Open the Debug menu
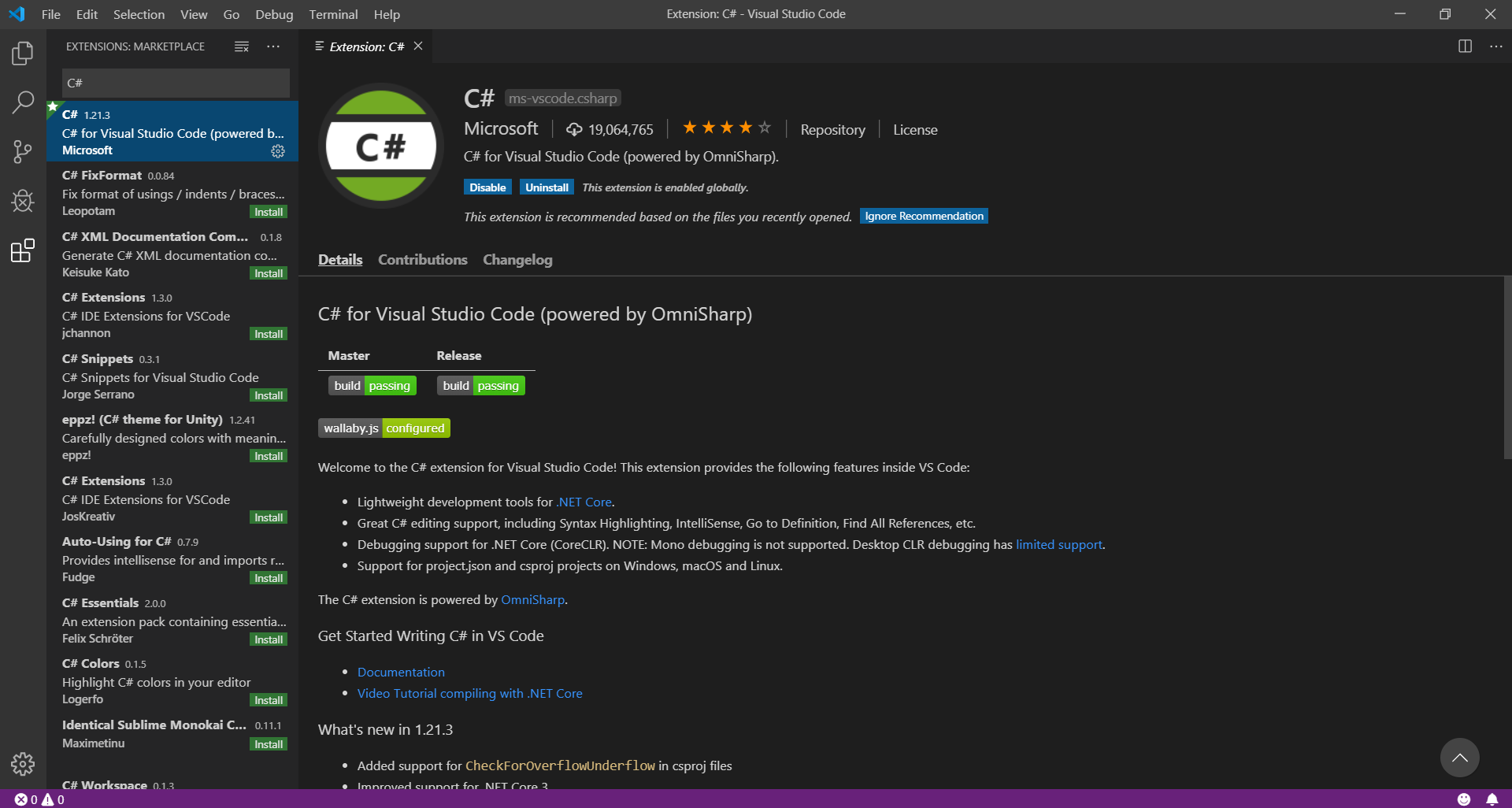 point(274,14)
